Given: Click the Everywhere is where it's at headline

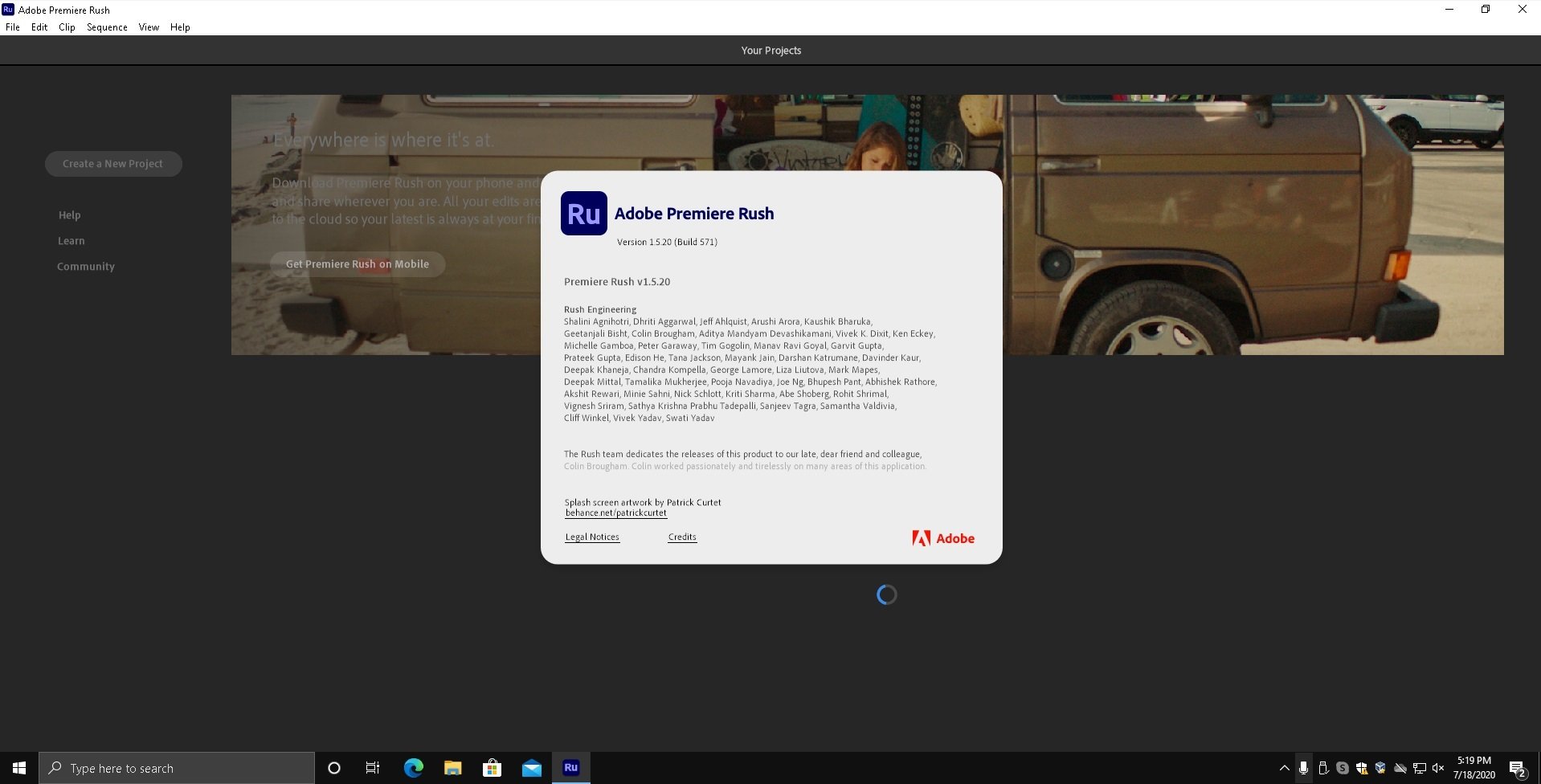Looking at the screenshot, I should (383, 140).
